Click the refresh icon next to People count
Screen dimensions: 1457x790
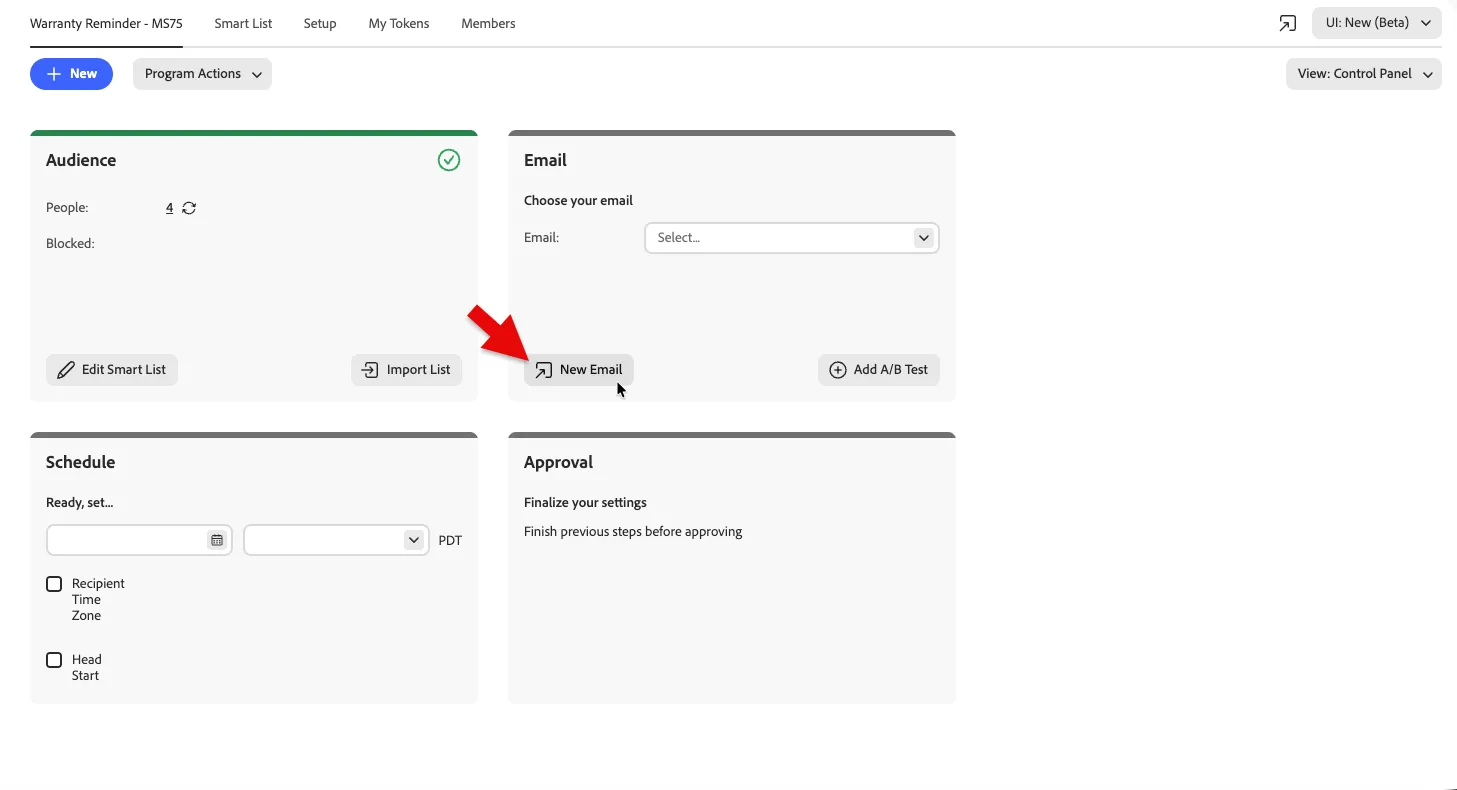click(x=189, y=208)
